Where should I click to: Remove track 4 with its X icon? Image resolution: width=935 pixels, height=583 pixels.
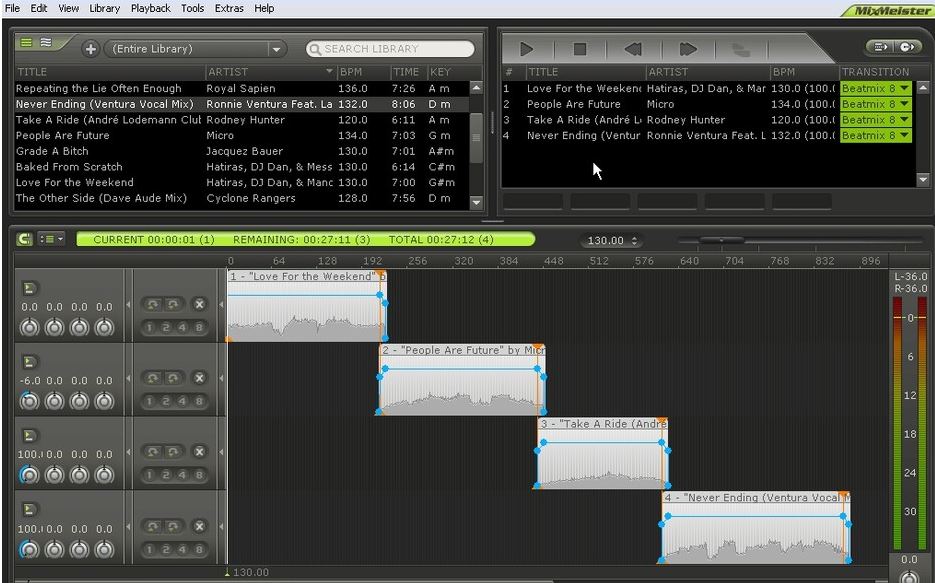(199, 526)
